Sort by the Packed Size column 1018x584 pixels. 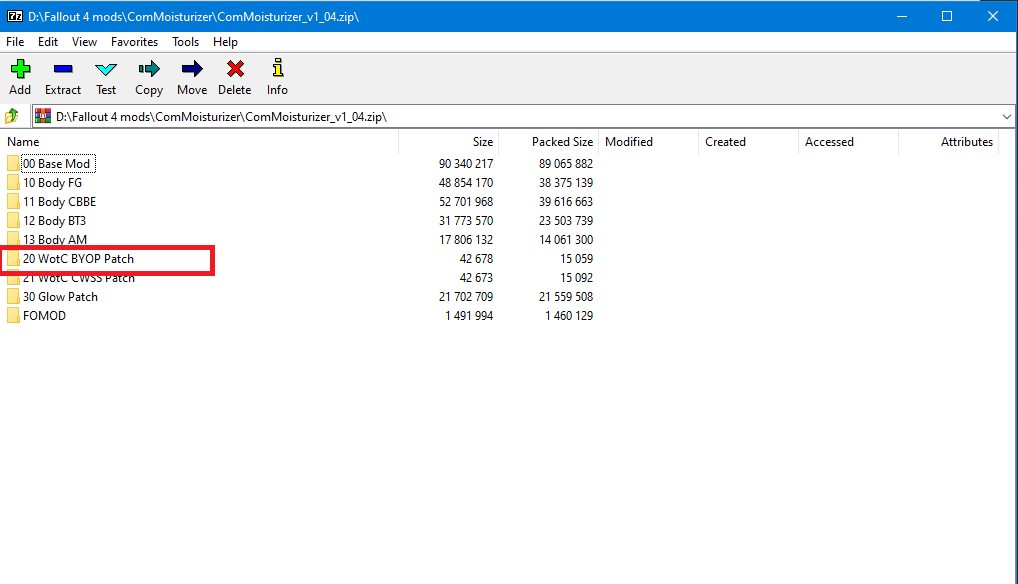pos(561,142)
